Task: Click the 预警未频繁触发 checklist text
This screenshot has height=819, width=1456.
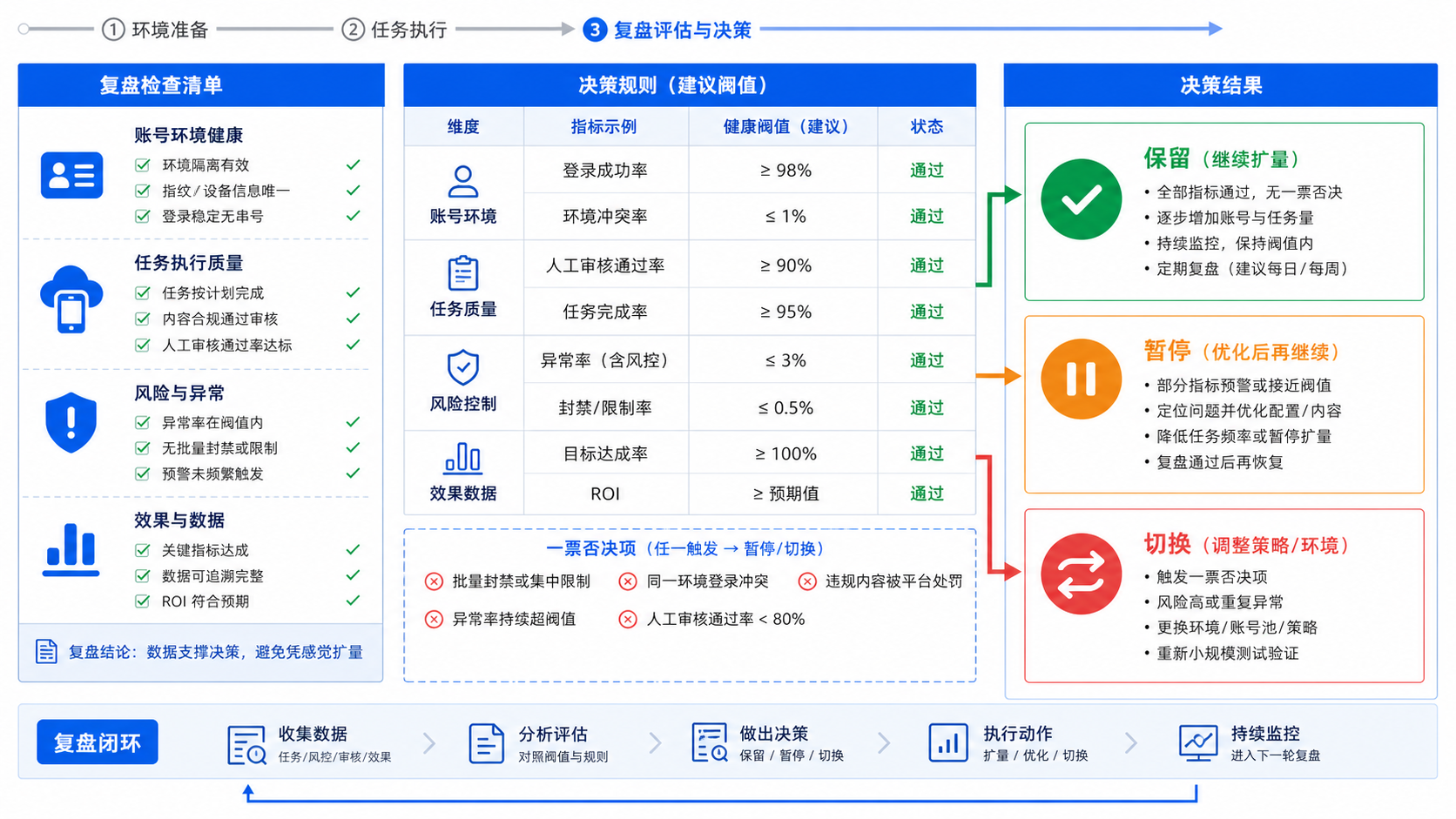Action: pos(212,474)
